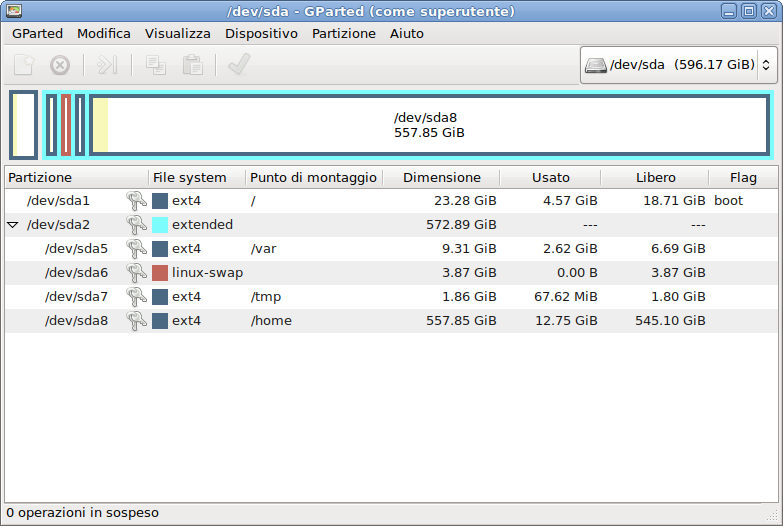Click the Delete partition toolbar icon
The height and width of the screenshot is (526, 783).
(60, 65)
